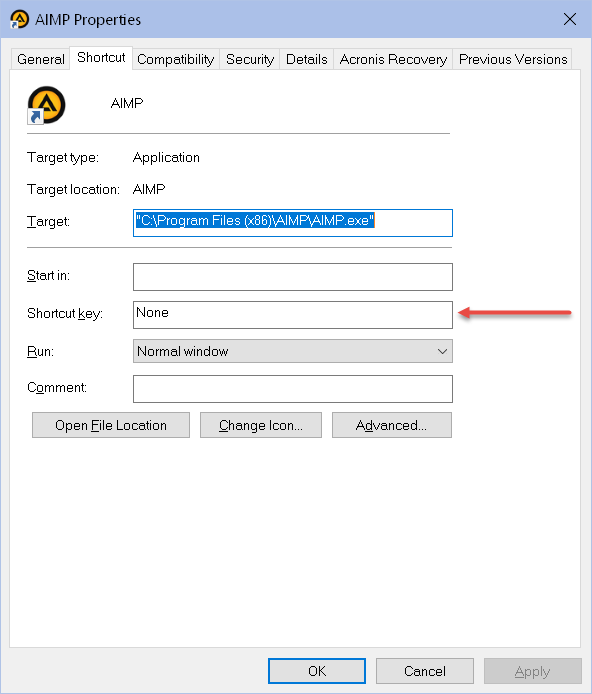This screenshot has height=694, width=592.
Task: Click the Advanced button
Action: [x=392, y=425]
